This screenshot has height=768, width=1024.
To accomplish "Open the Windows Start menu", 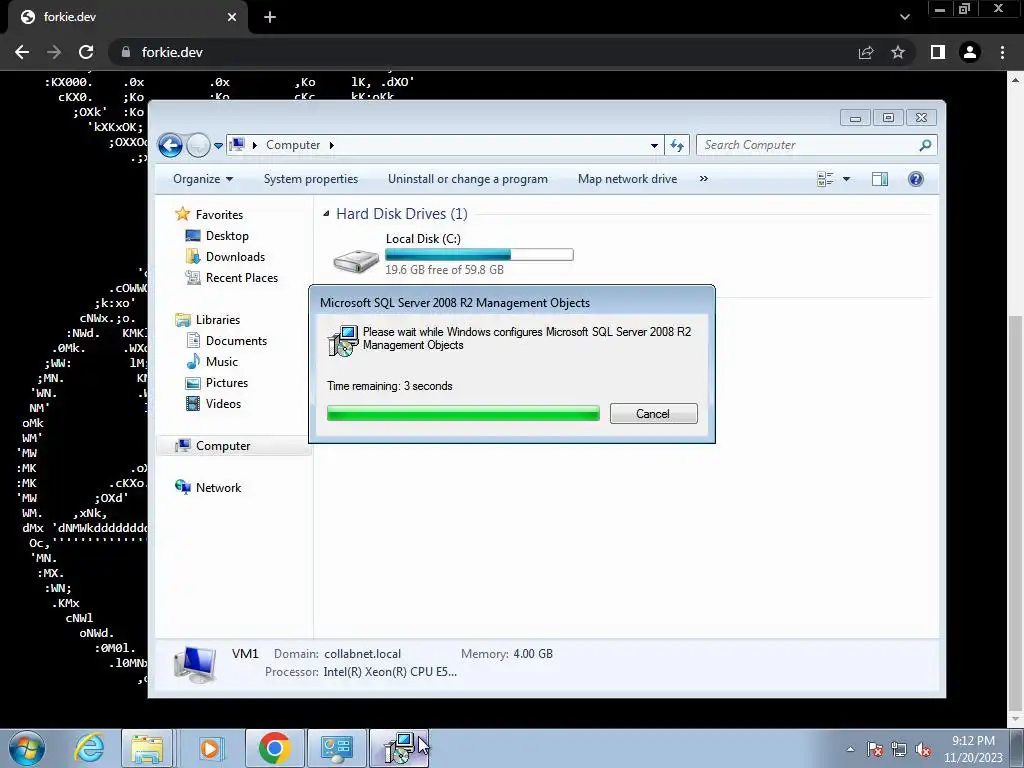I will point(26,748).
